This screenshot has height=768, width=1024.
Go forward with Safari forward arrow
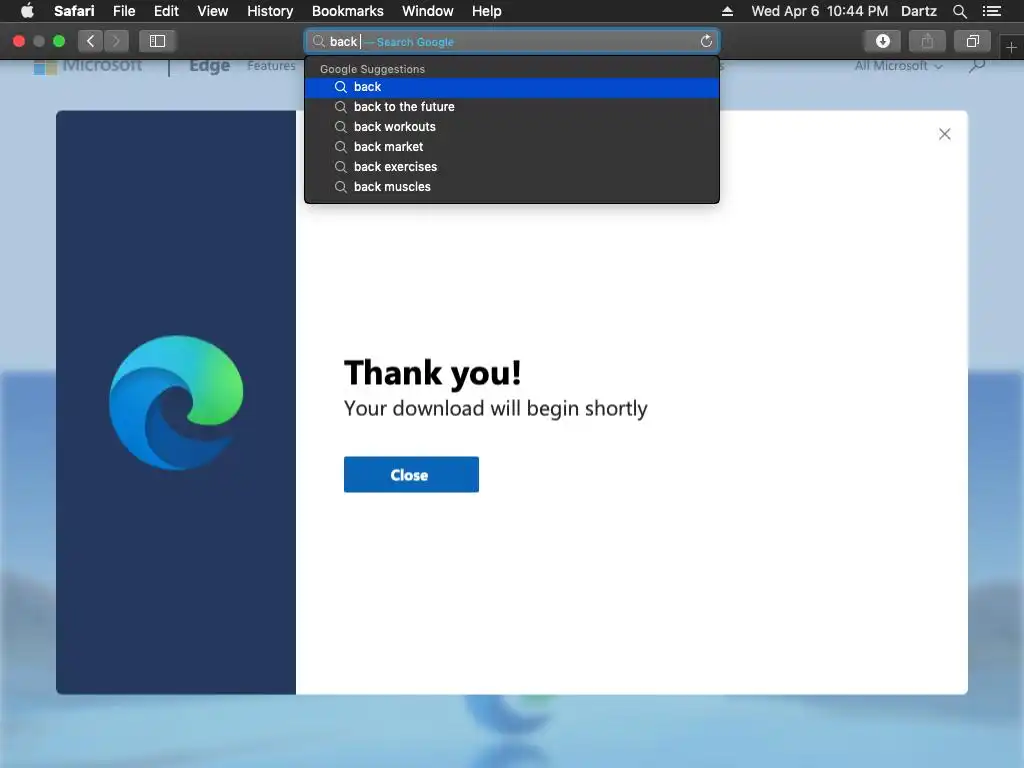click(116, 41)
